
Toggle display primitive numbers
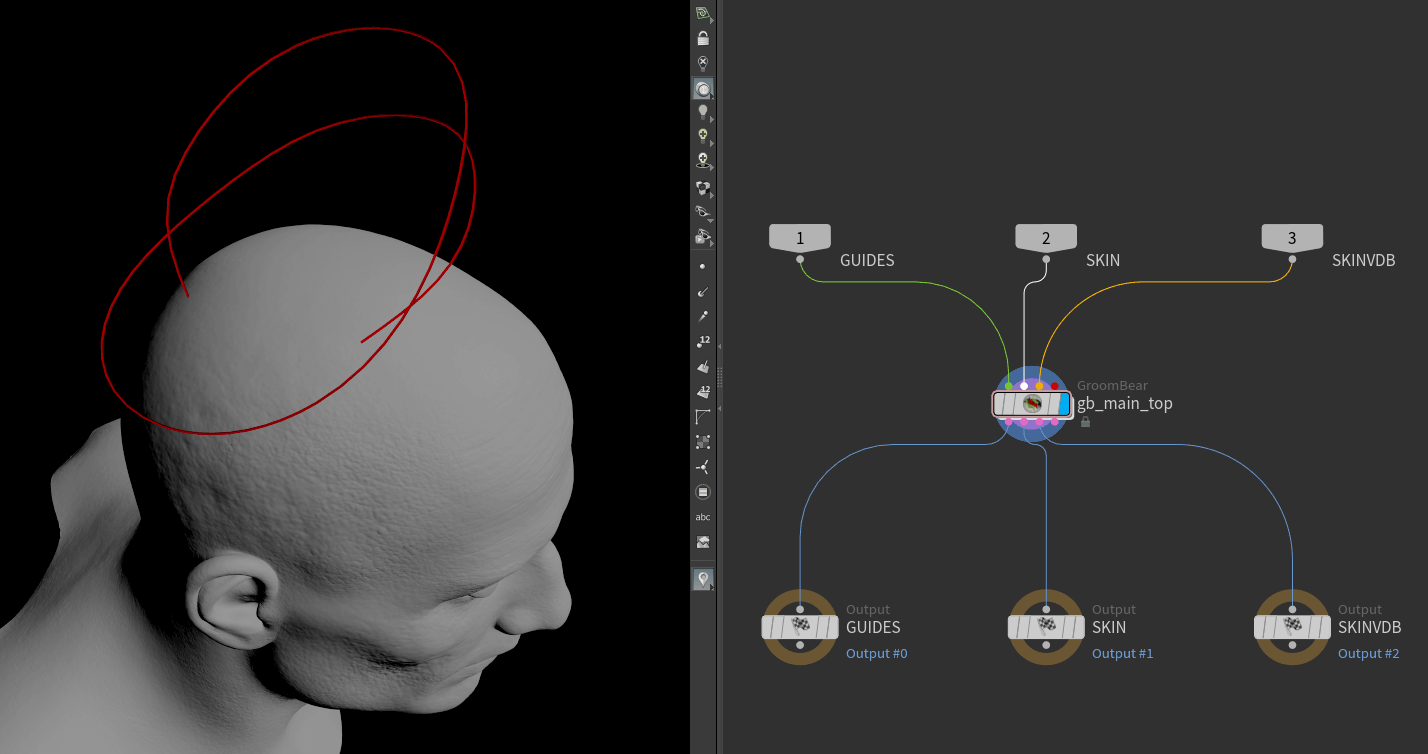(703, 392)
